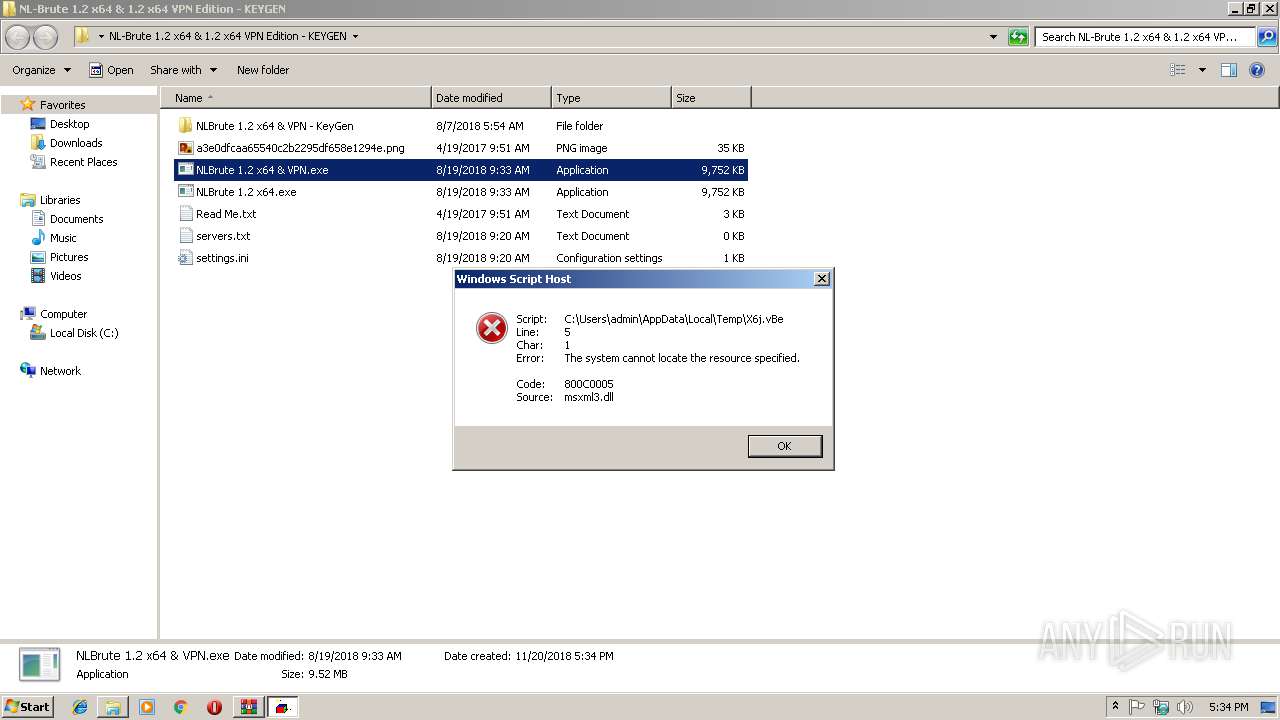Launch Opera browser from the taskbar
This screenshot has height=720, width=1280.
pyautogui.click(x=214, y=707)
